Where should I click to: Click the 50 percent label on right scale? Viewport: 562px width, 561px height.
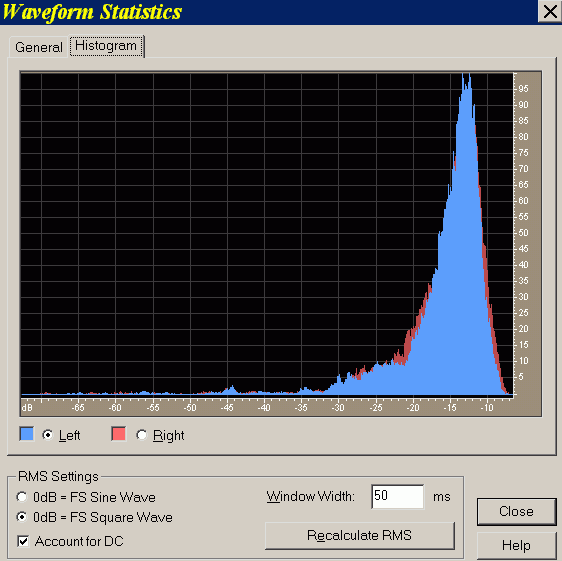523,233
